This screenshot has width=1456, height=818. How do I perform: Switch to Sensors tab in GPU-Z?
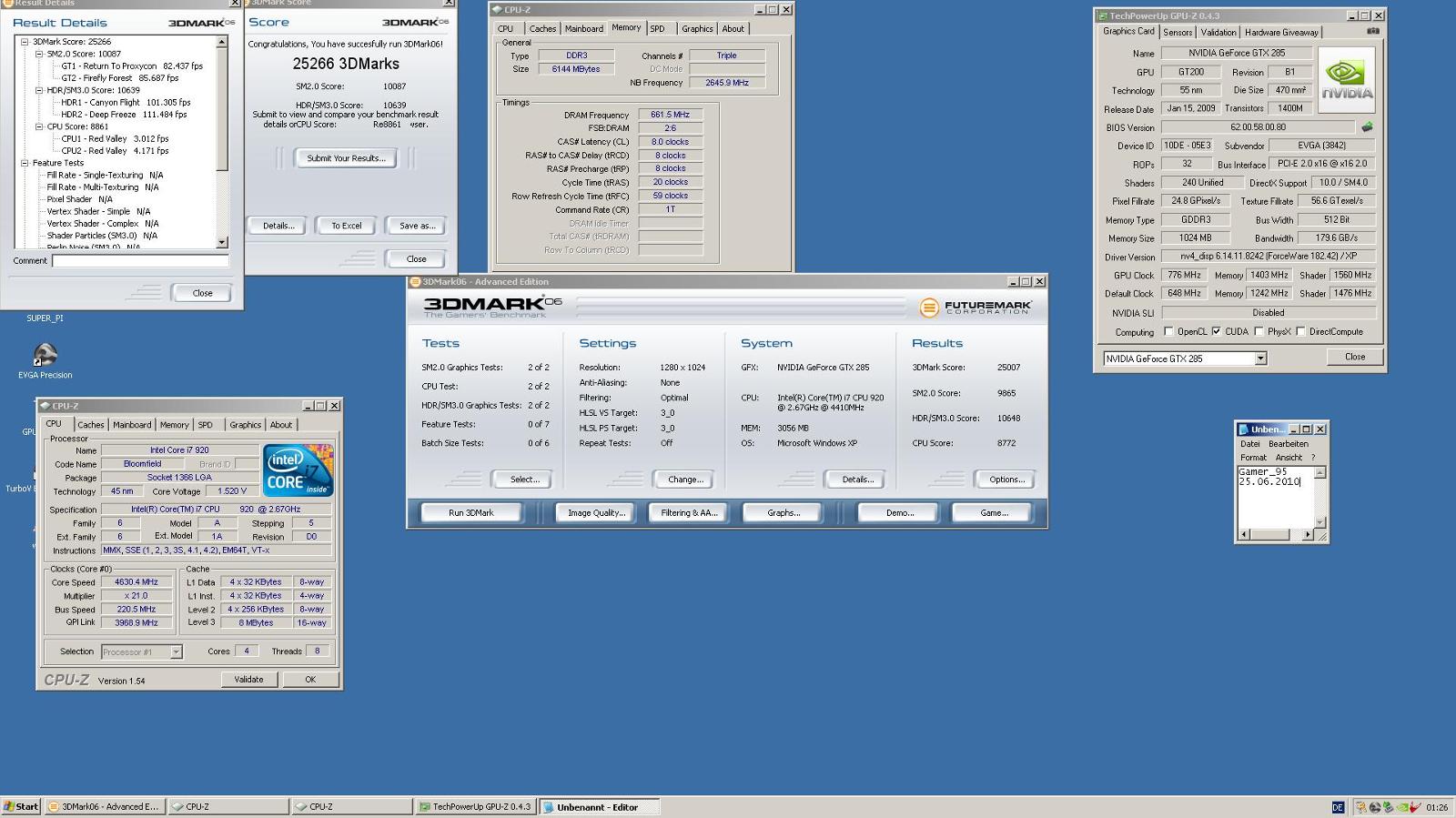pos(1178,32)
